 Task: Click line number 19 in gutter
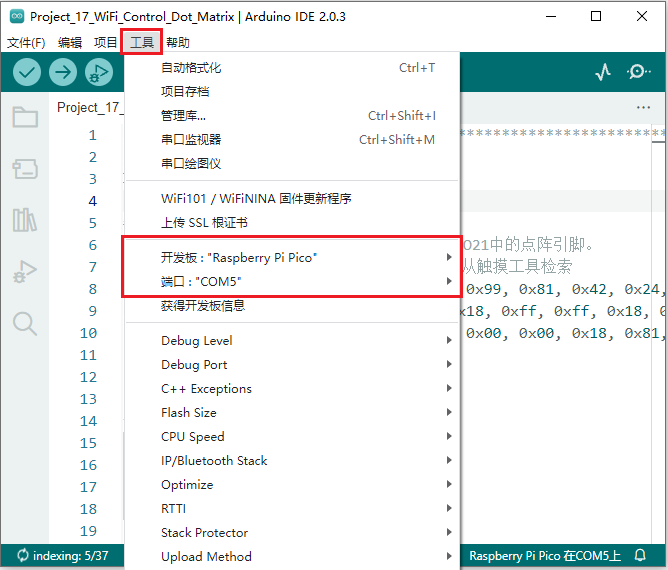click(89, 531)
